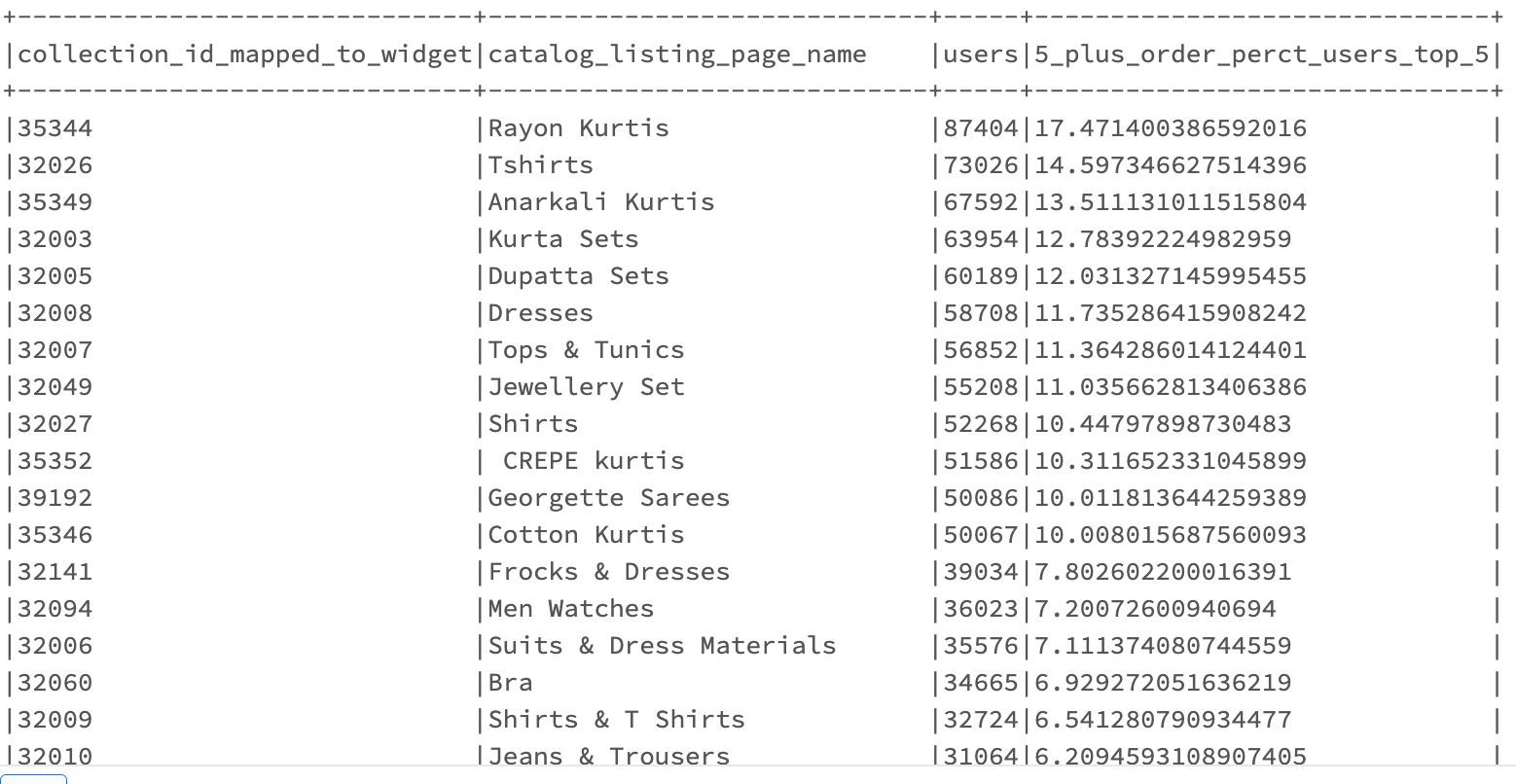1516x784 pixels.
Task: Click the percentage value 10.008015687560093
Action: (x=1170, y=535)
